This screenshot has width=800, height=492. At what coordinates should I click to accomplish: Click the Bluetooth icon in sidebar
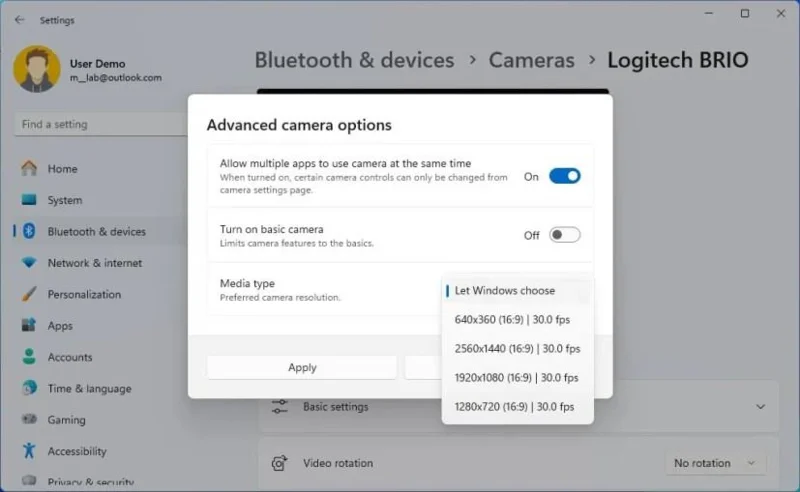[x=29, y=231]
